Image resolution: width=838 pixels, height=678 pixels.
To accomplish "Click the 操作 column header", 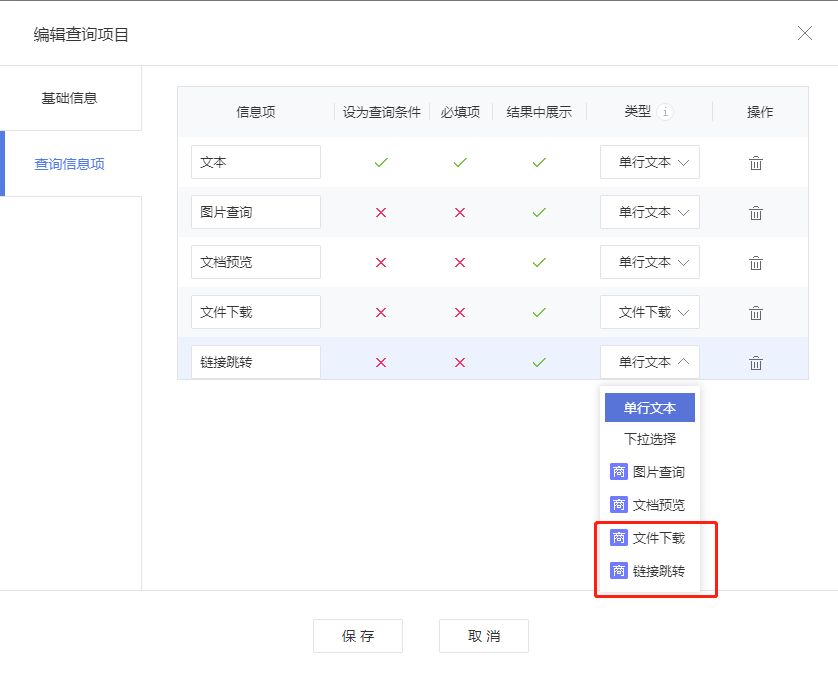I will pyautogui.click(x=760, y=112).
